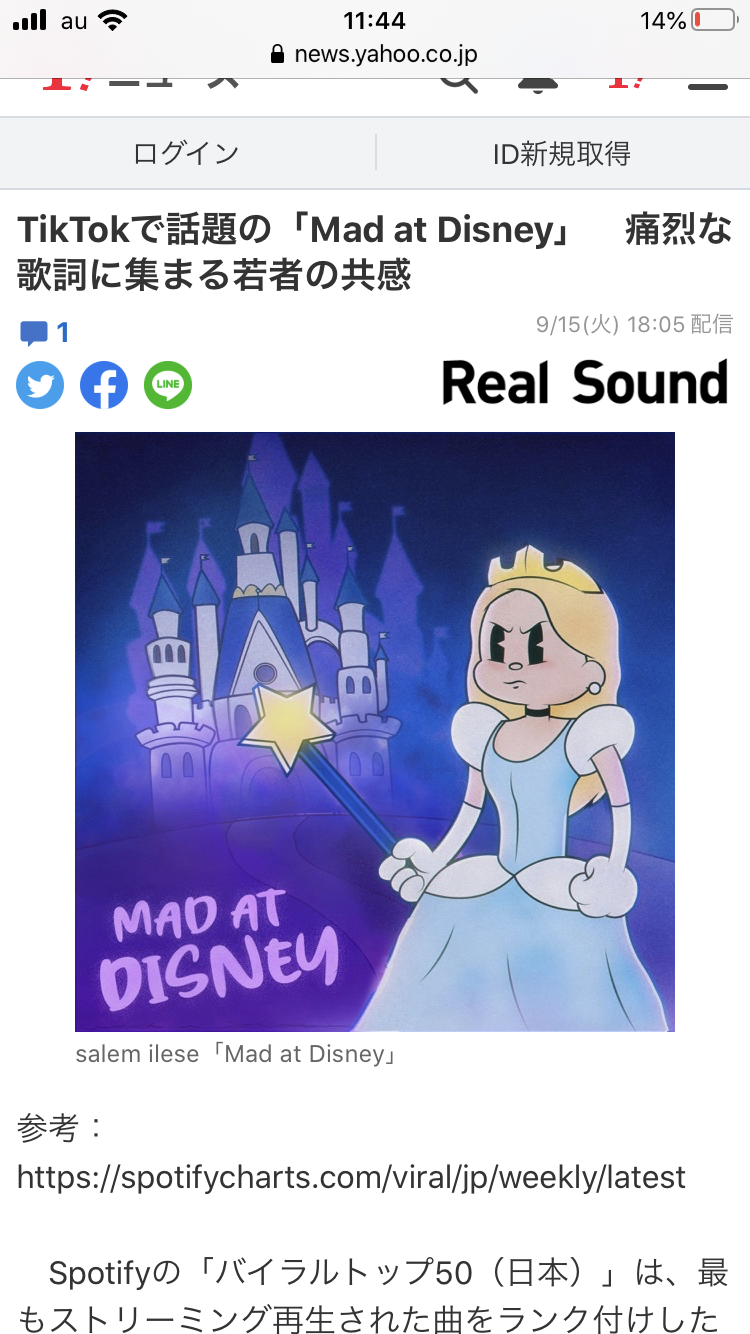Share the article via LINE
This screenshot has width=750, height=1334.
168,384
